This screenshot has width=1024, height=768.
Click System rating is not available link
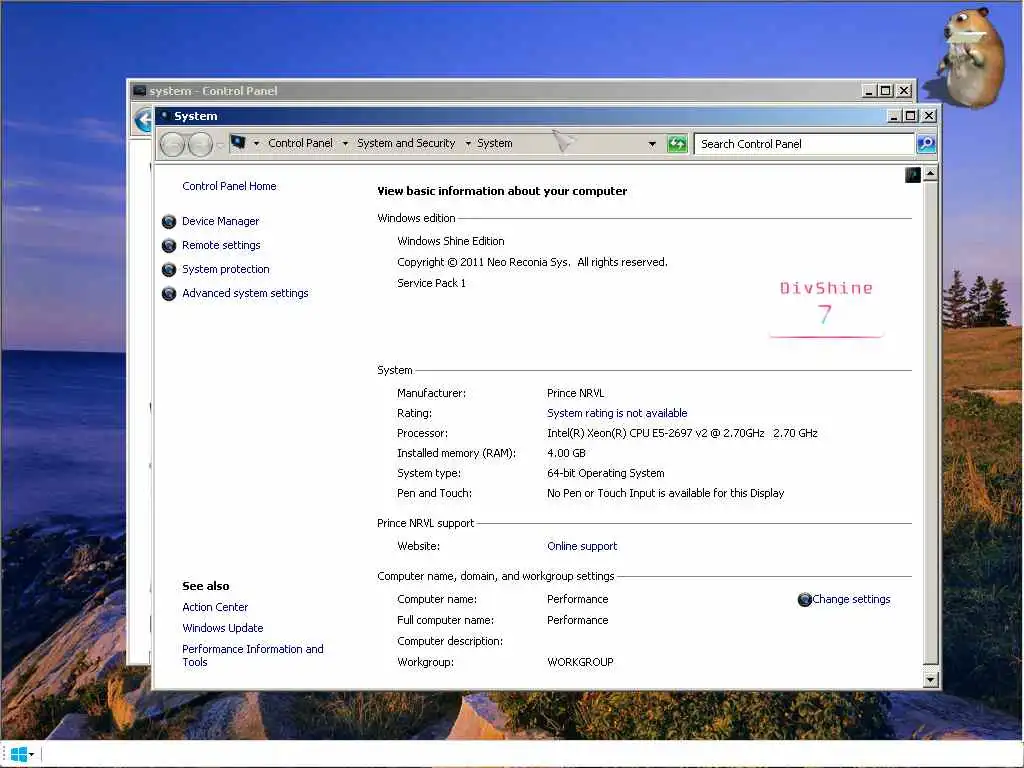(617, 413)
